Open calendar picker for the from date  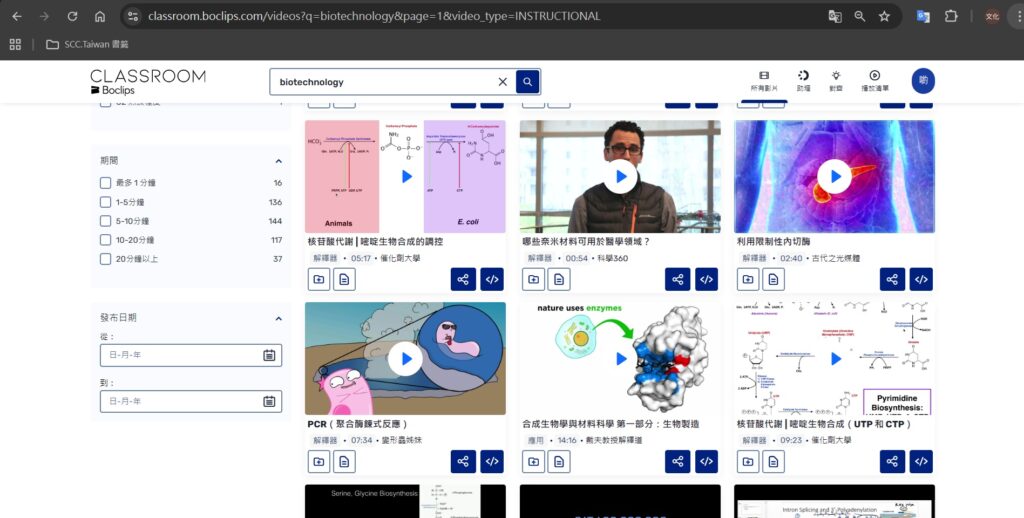(x=269, y=355)
